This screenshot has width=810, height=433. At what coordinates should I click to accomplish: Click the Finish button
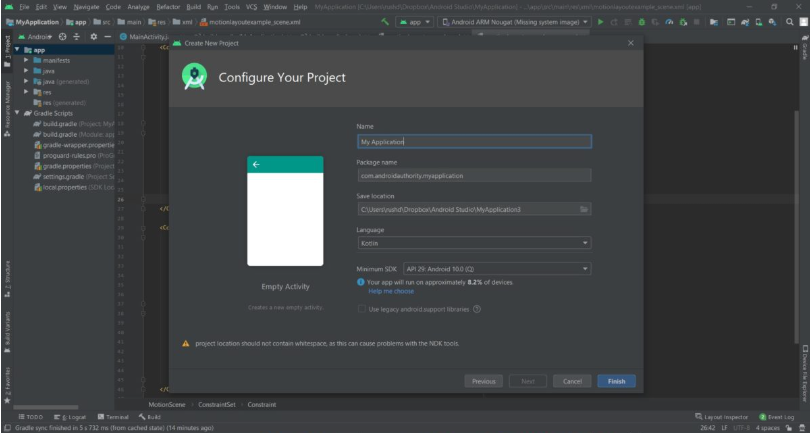[616, 381]
